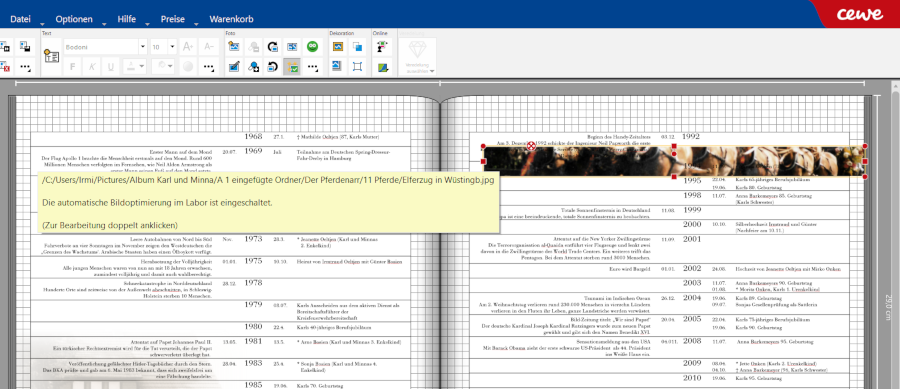Image resolution: width=900 pixels, height=389 pixels.
Task: Rotate photo counterclockwise
Action: [x=273, y=67]
